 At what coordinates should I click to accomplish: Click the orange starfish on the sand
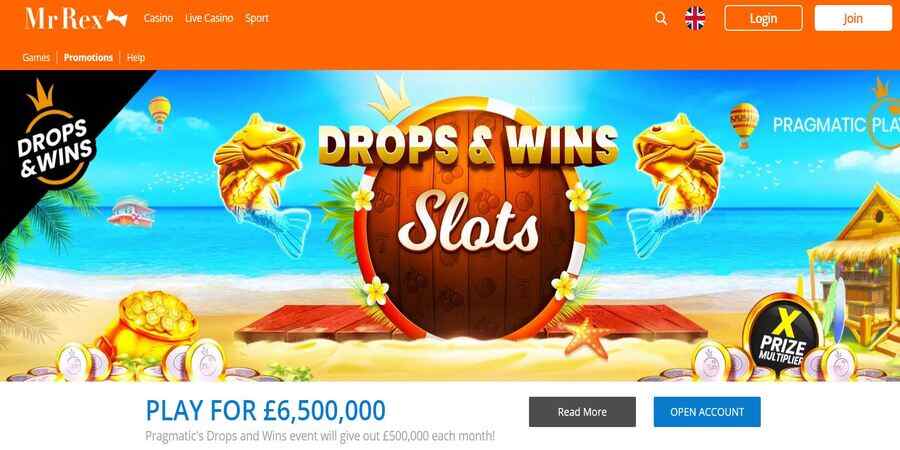coord(585,337)
